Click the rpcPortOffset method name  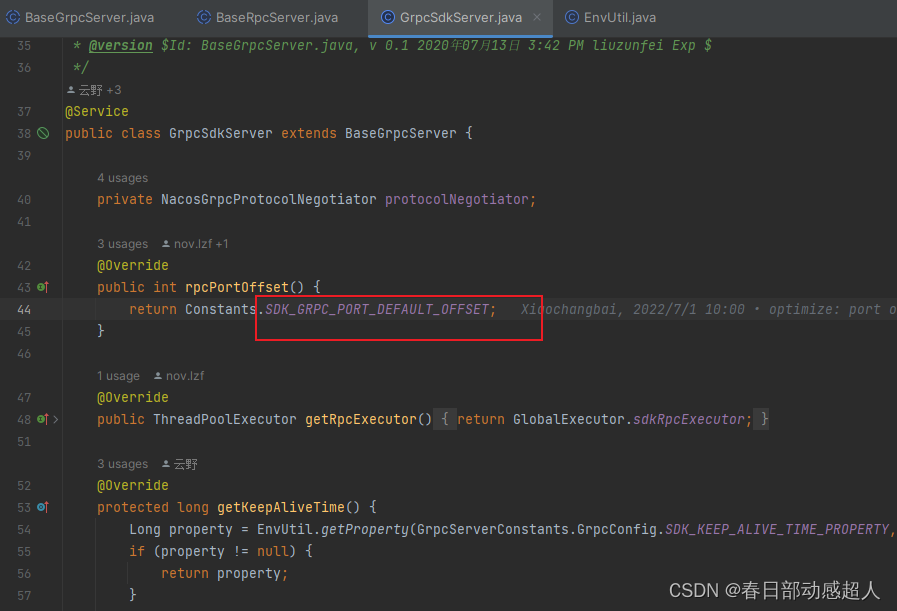coord(237,287)
